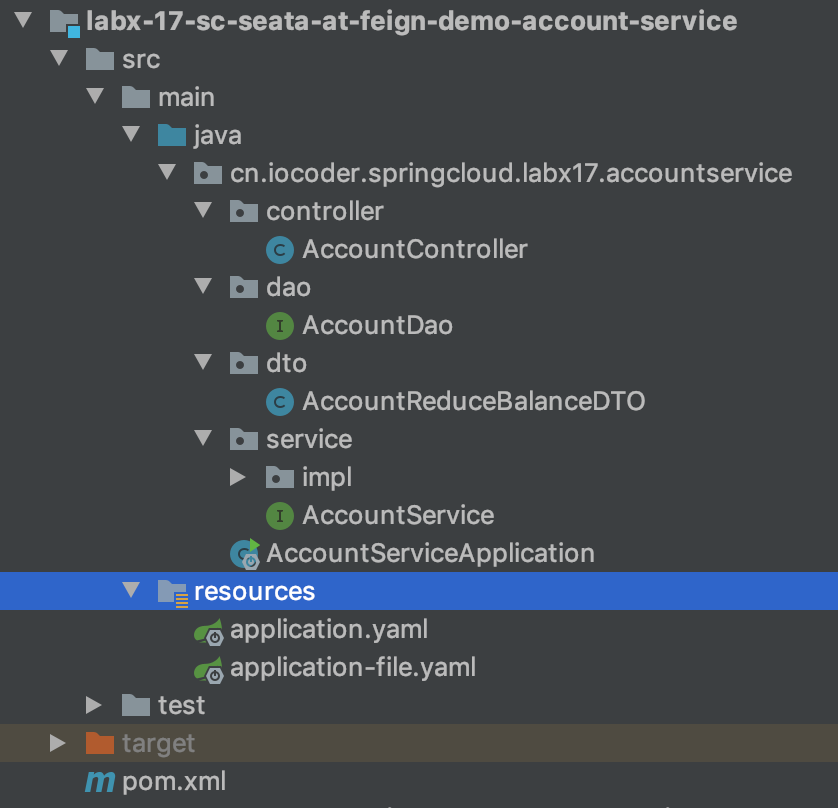Collapse the resources folder arrow
Screen dimensions: 838x808
coord(130,591)
